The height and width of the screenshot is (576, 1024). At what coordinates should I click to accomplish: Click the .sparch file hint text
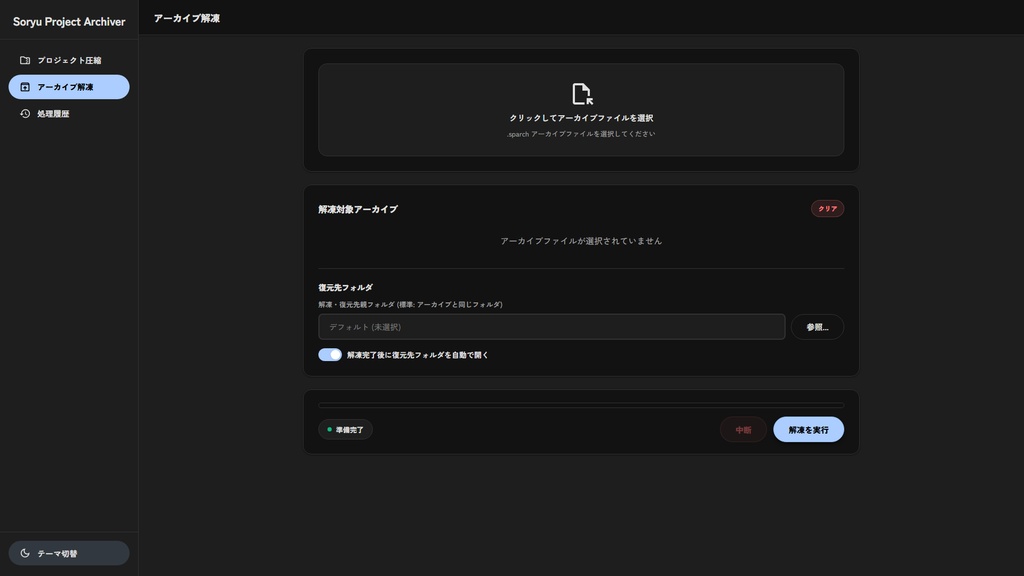point(581,134)
